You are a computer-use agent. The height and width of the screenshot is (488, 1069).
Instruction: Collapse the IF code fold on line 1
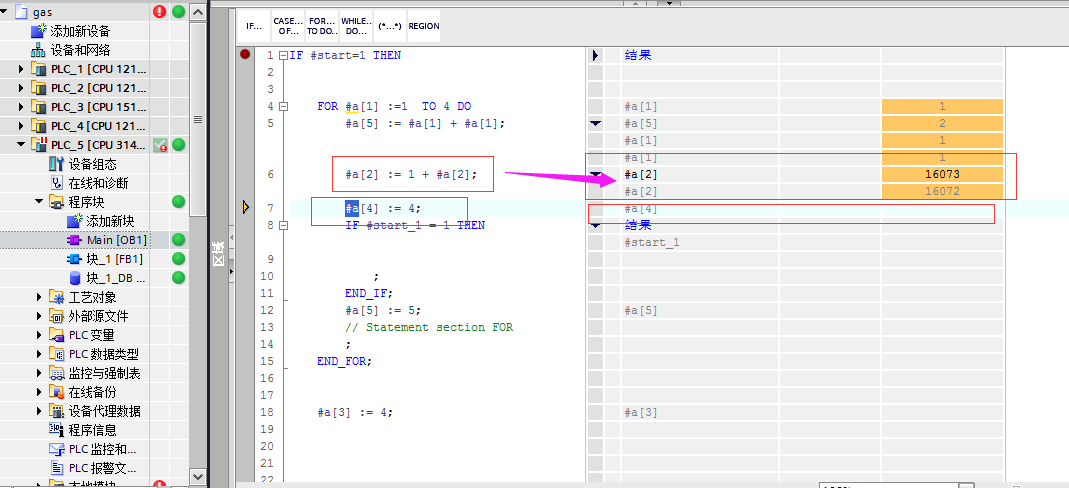283,56
